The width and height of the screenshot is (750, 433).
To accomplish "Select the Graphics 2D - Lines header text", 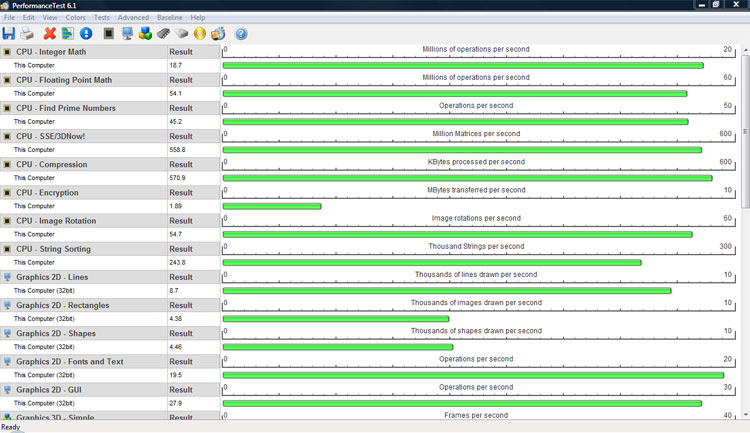I will point(52,277).
